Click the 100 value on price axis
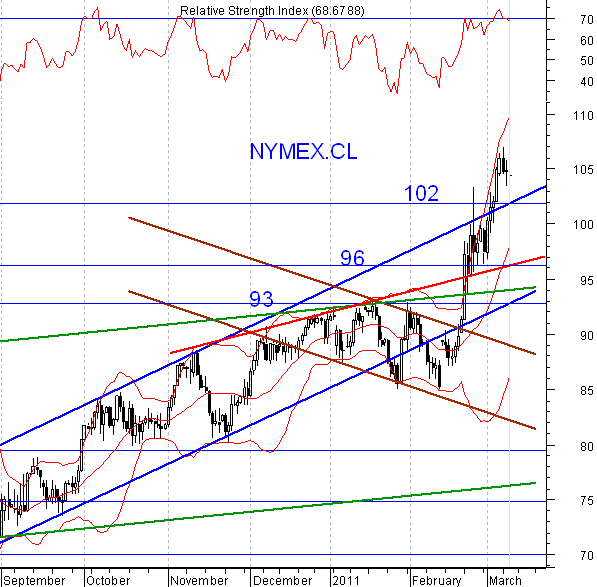 pos(583,225)
